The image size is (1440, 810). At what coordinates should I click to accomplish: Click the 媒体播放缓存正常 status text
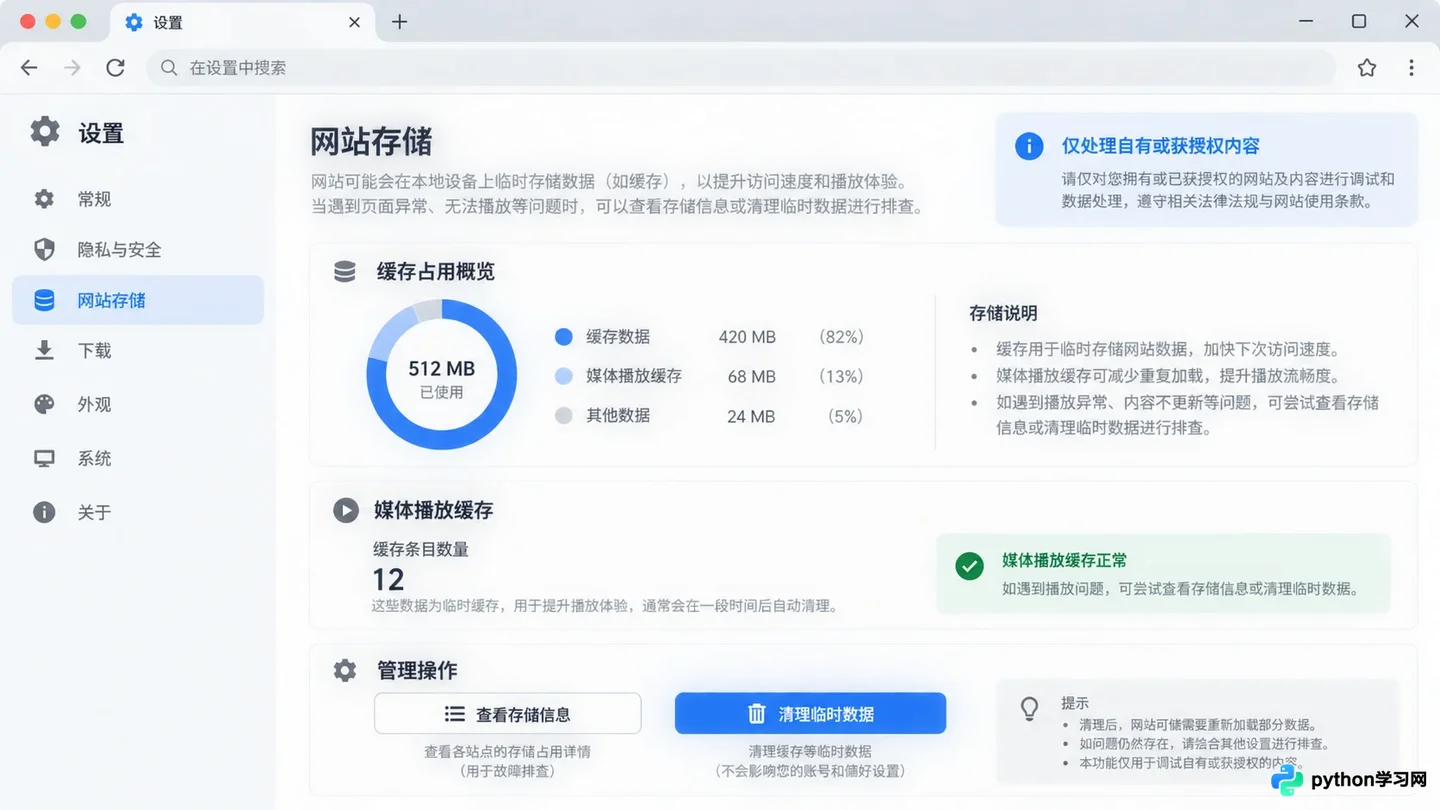(x=1064, y=560)
